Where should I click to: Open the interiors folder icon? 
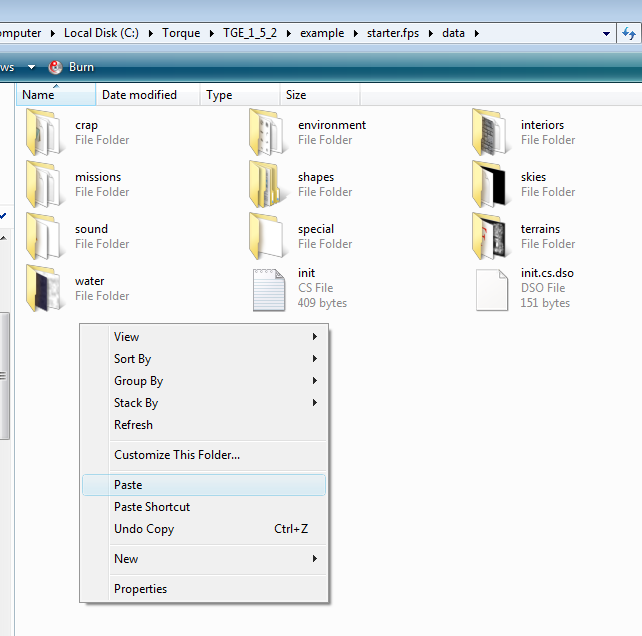point(491,132)
